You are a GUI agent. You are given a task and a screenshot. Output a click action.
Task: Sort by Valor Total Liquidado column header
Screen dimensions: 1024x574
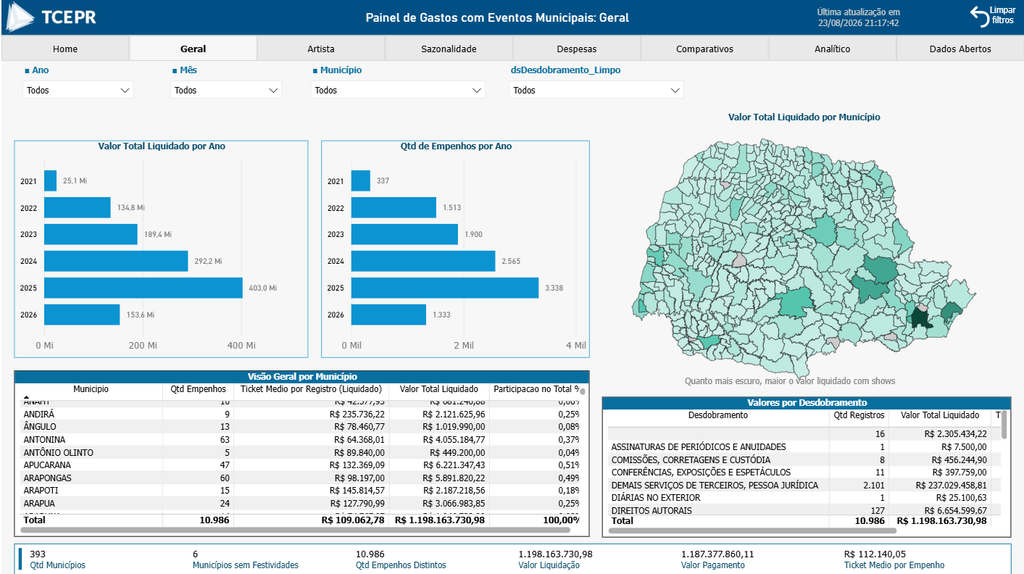pos(439,389)
